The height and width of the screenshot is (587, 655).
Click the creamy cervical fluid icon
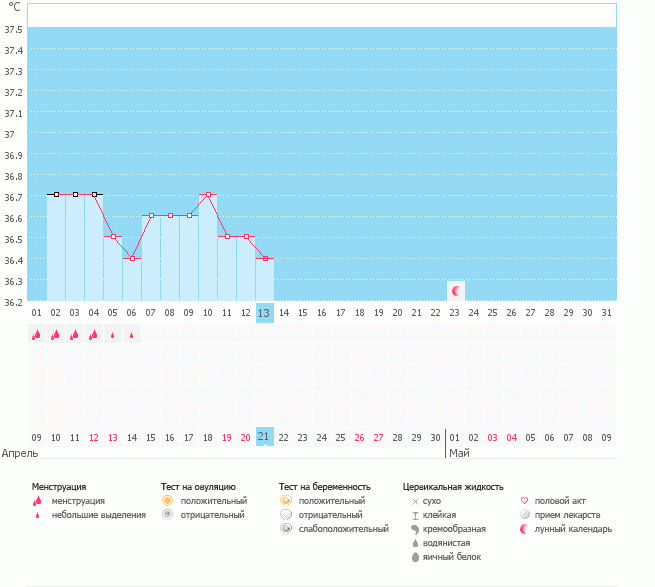(414, 528)
